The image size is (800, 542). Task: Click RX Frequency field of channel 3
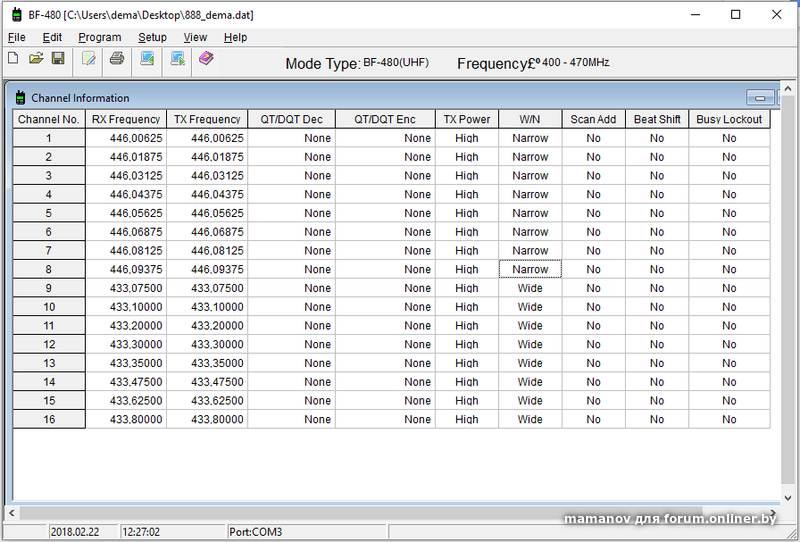click(x=126, y=176)
